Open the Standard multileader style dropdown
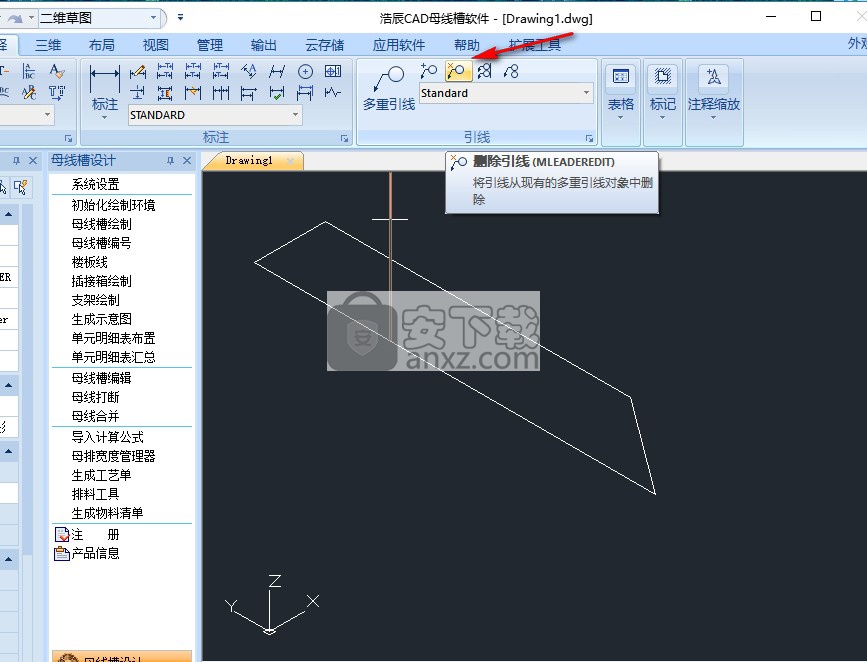 pos(586,92)
